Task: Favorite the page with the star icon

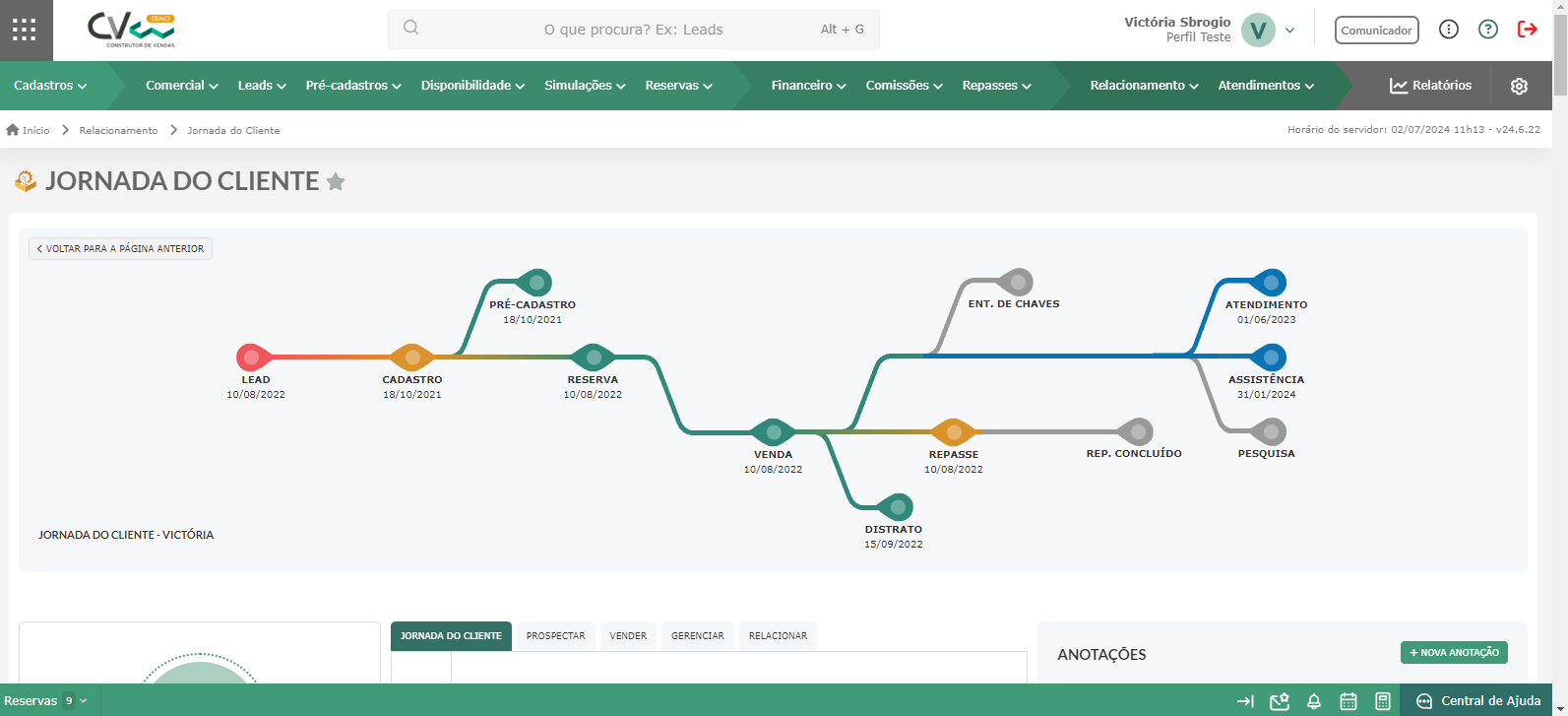Action: [336, 181]
